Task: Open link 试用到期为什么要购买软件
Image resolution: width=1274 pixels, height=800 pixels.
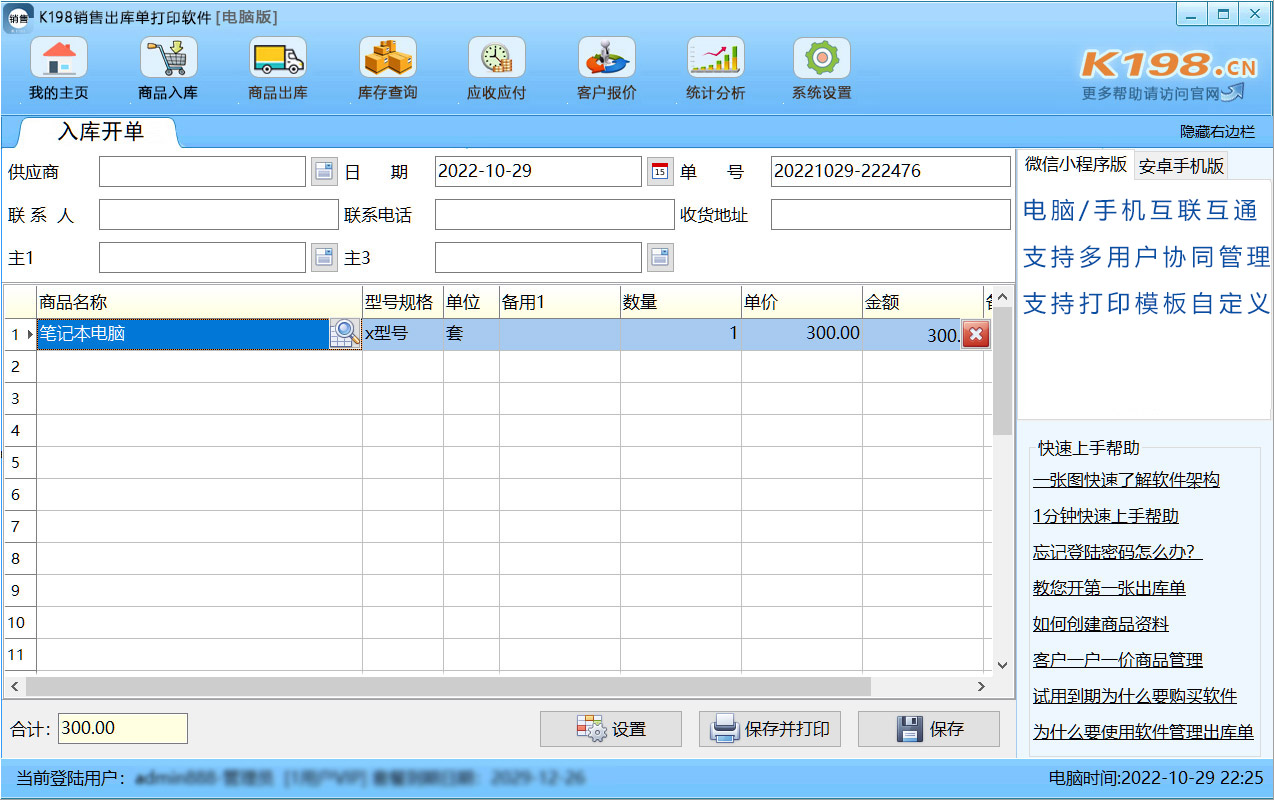Action: pyautogui.click(x=1135, y=696)
